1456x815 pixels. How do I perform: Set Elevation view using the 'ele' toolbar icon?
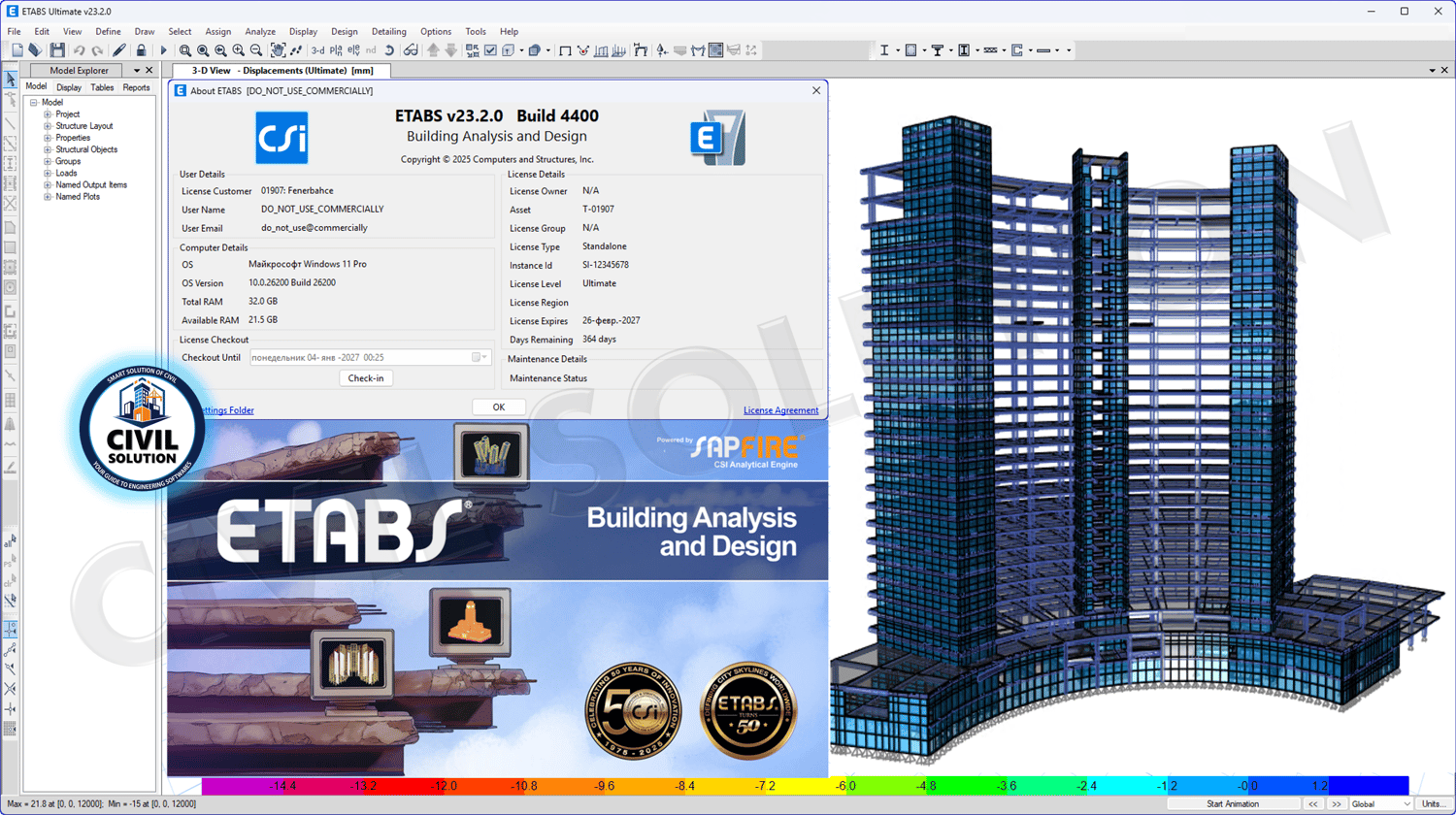pos(353,50)
